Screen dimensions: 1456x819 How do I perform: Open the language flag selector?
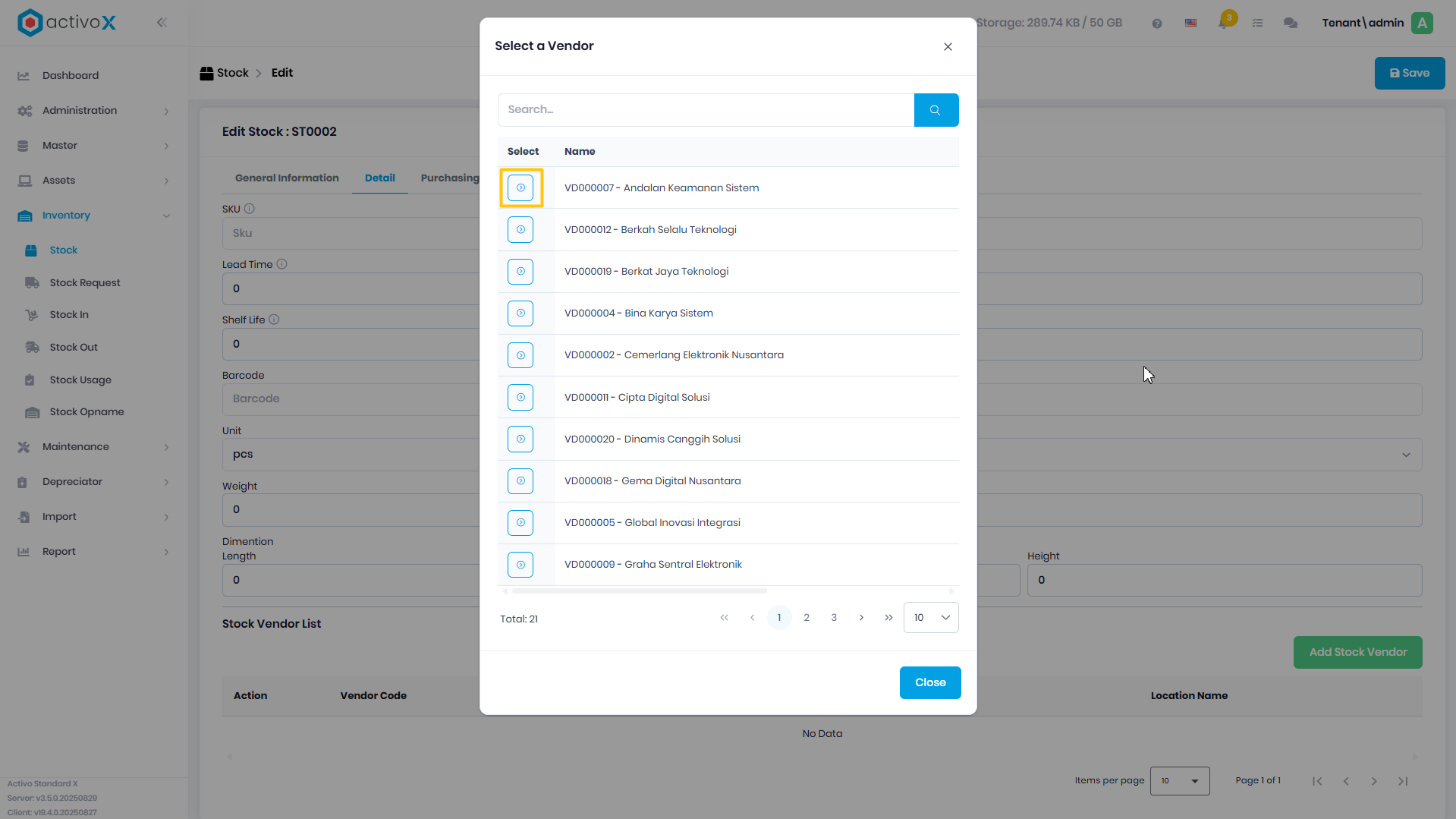coord(1190,24)
